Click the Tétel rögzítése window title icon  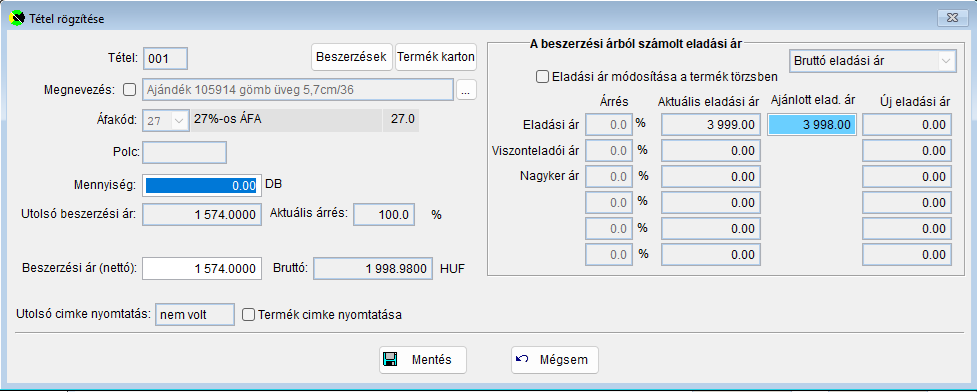[x=17, y=18]
